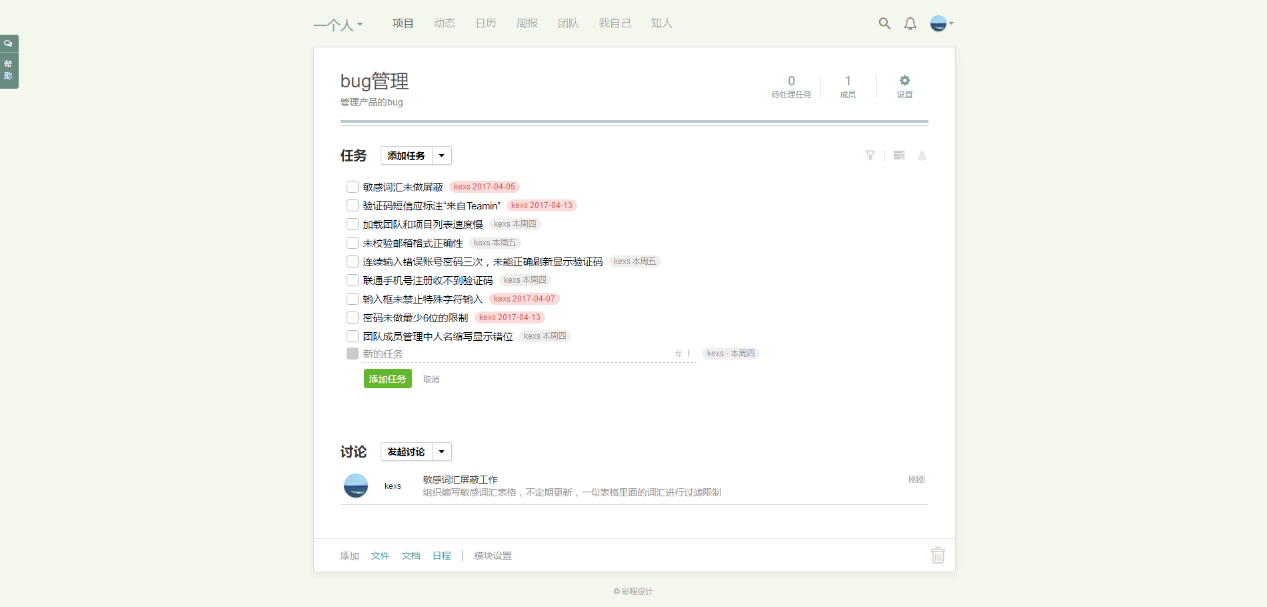Expand the 发起讨论 dropdown arrow
Screen dimensions: 1267x607
coord(442,452)
